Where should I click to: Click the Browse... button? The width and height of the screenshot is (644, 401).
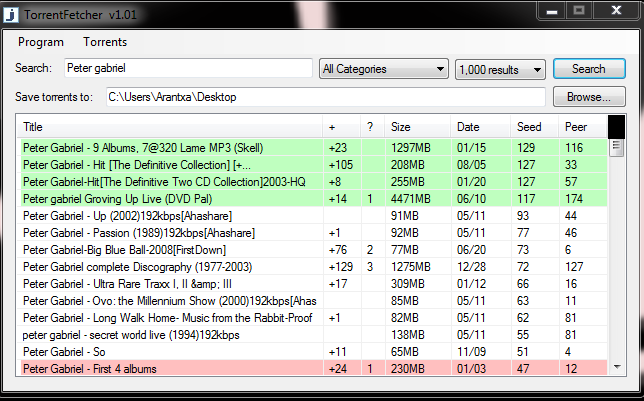(588, 97)
